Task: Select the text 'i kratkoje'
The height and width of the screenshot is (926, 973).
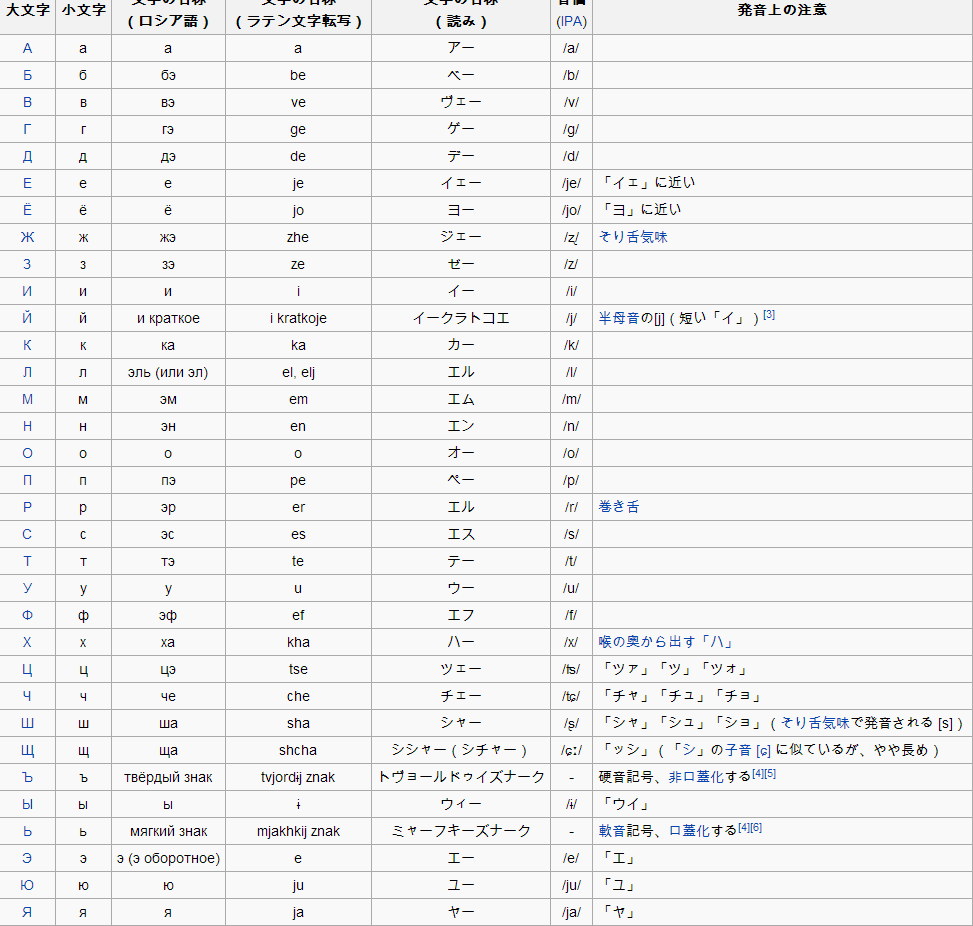Action: 298,318
